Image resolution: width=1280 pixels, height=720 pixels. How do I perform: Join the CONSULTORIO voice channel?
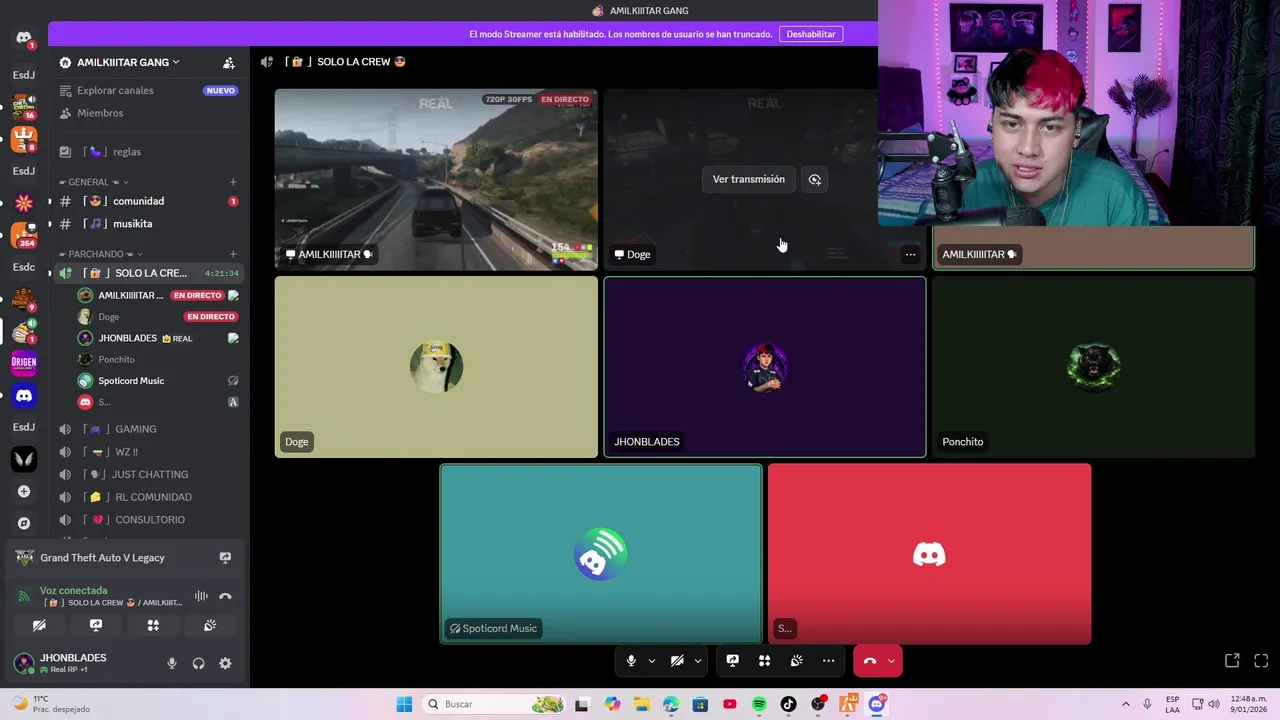(x=148, y=520)
